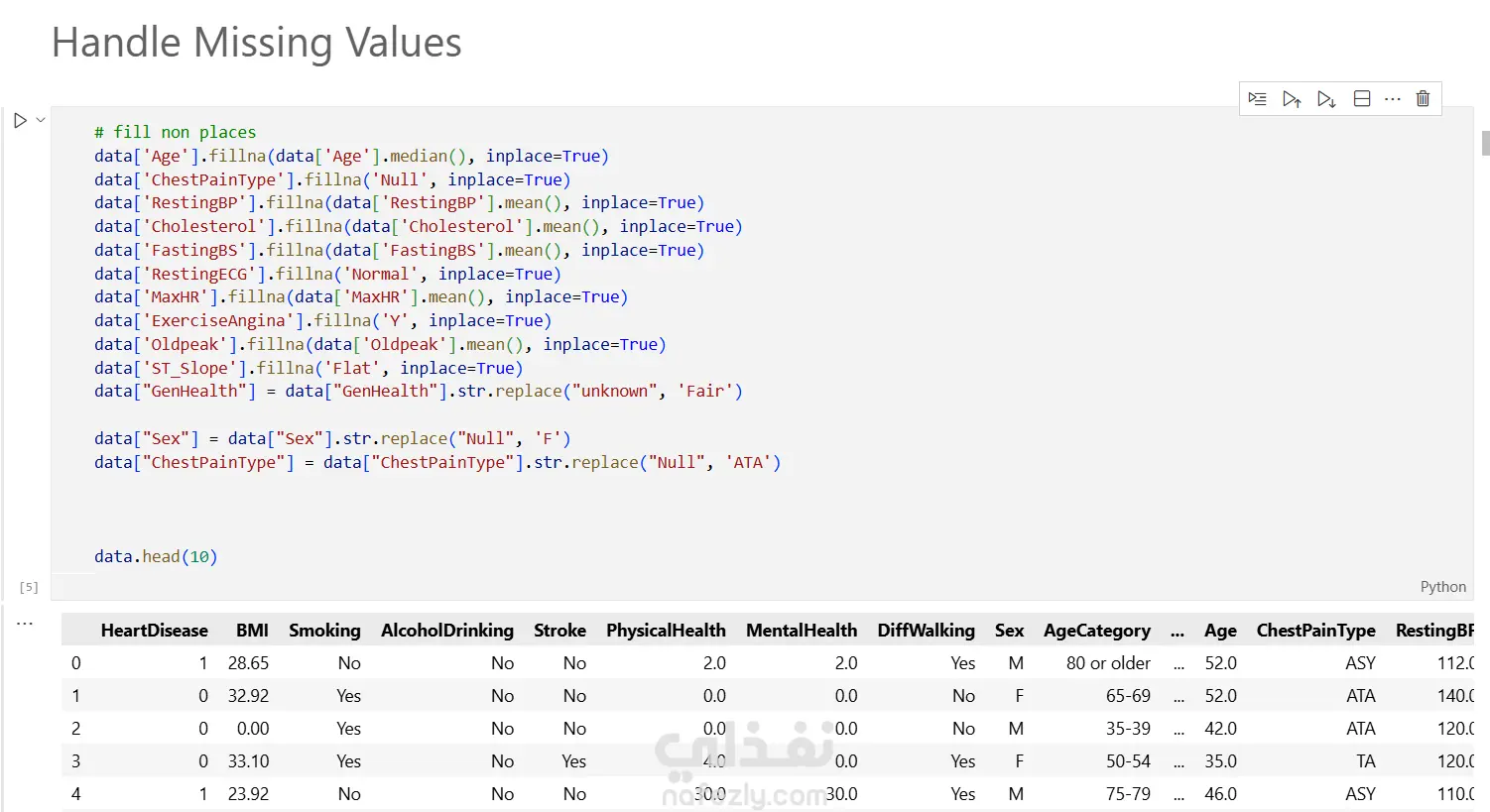The width and height of the screenshot is (1490, 812).
Task: Click the Smoking column header
Action: pyautogui.click(x=324, y=631)
